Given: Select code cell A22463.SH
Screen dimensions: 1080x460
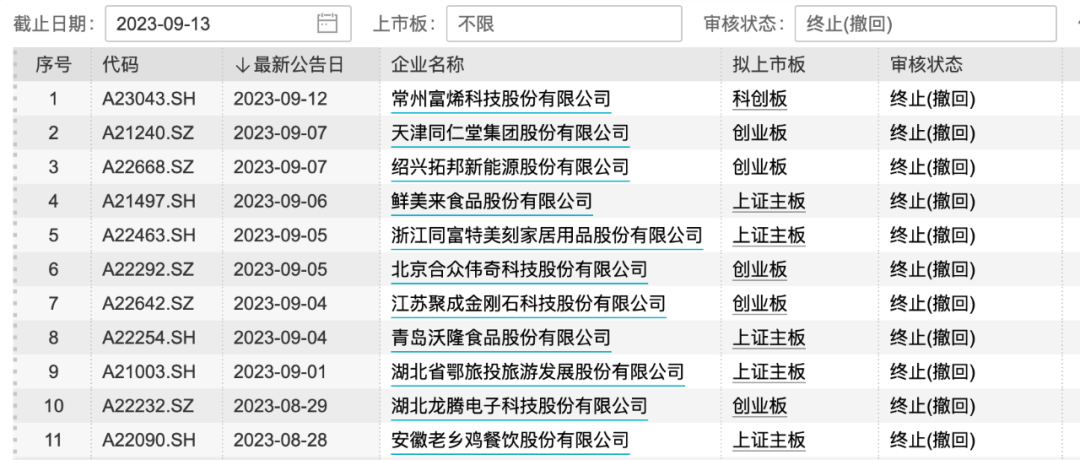Looking at the screenshot, I should [149, 236].
